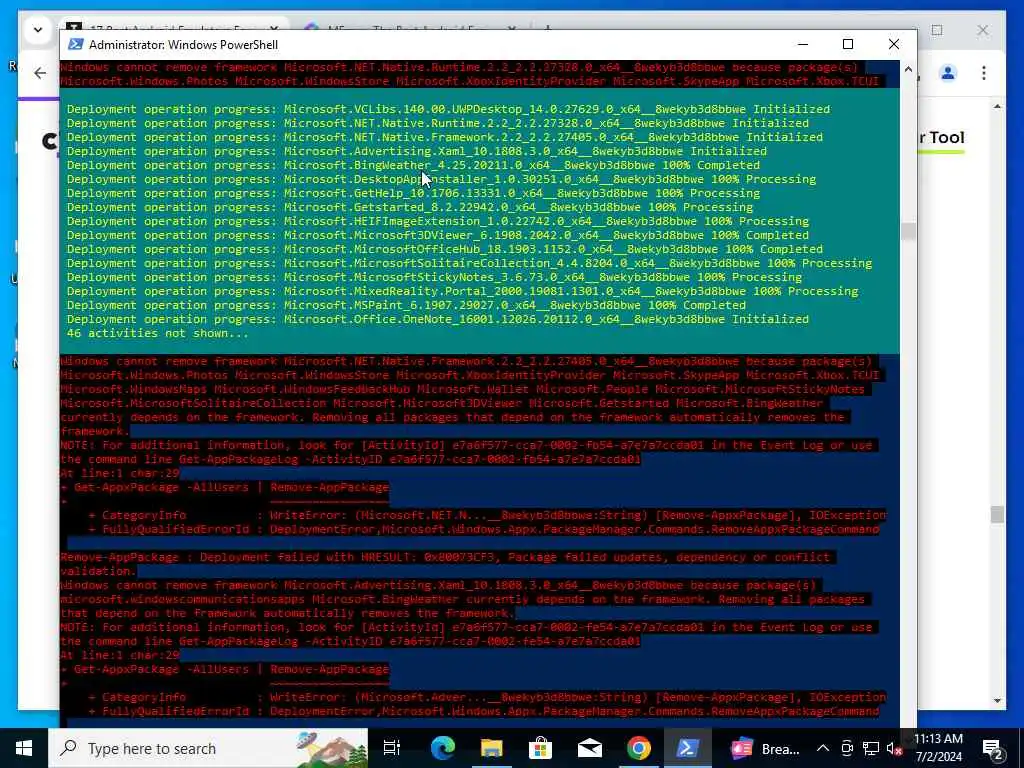Open File Explorer from the taskbar
Screen dimensions: 1024x768
[x=492, y=748]
